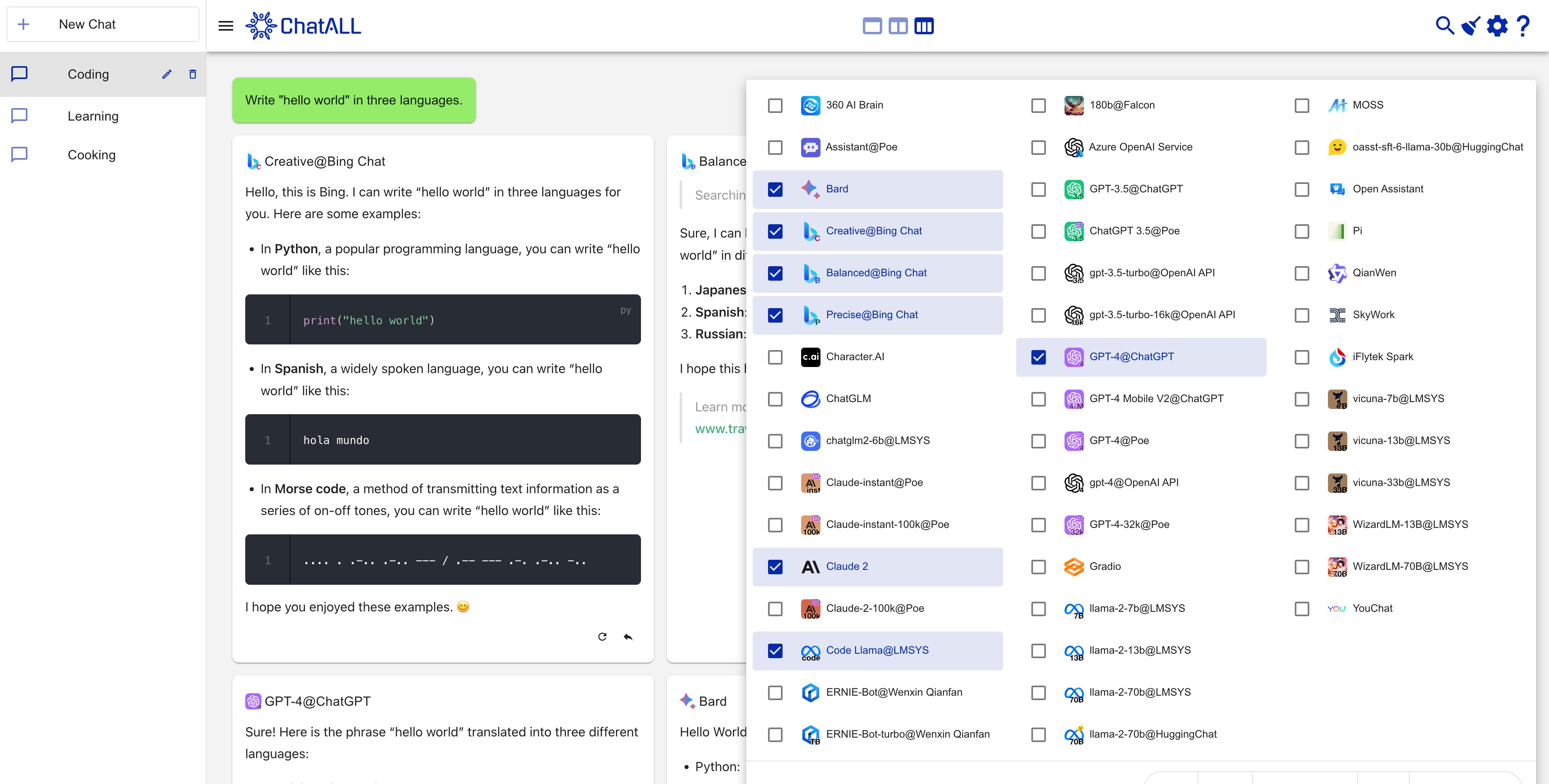1549x784 pixels.
Task: Click the llama-2-7b@LMSYS label
Action: point(1136,608)
